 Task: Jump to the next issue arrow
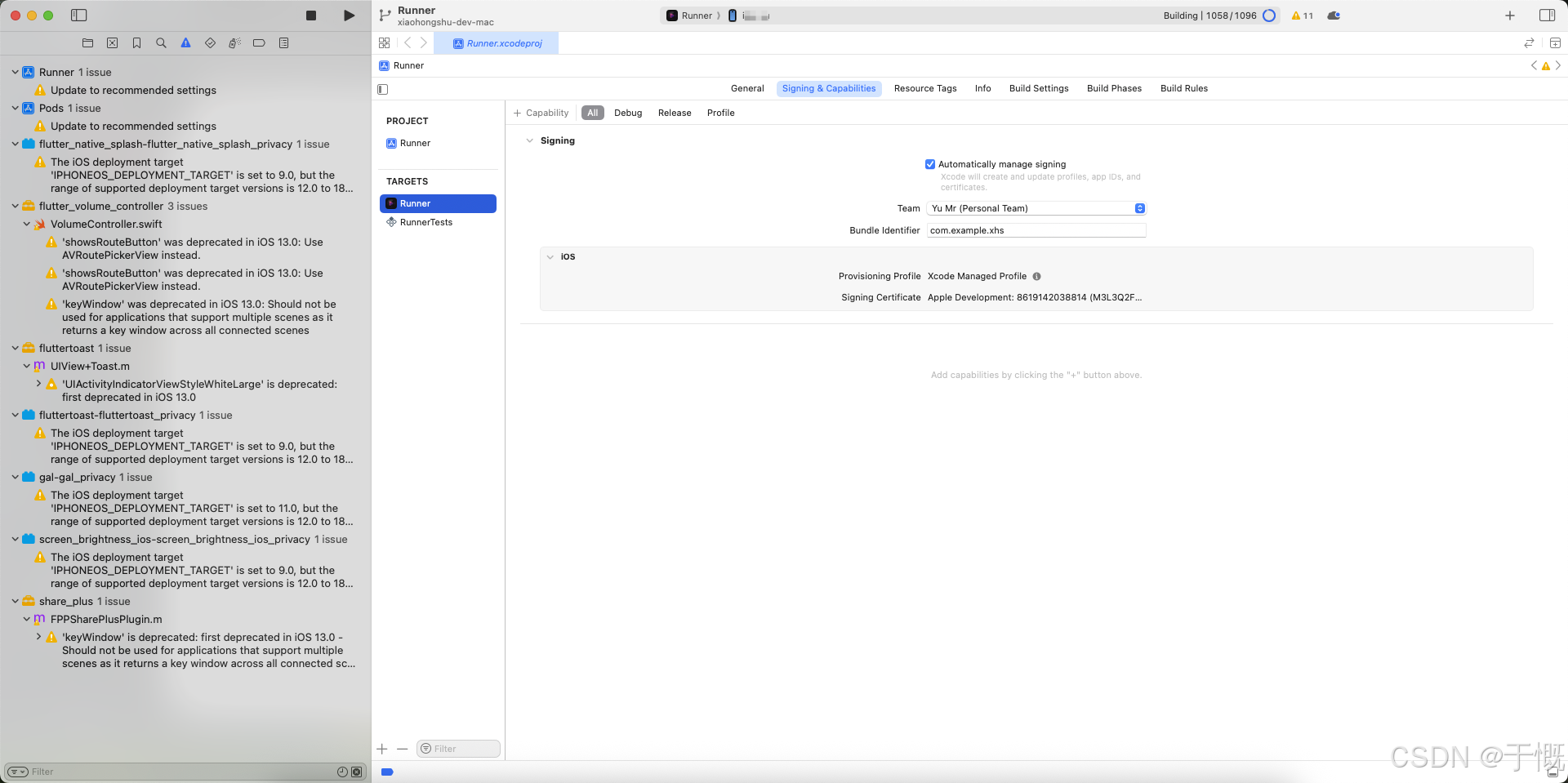pos(1558,66)
